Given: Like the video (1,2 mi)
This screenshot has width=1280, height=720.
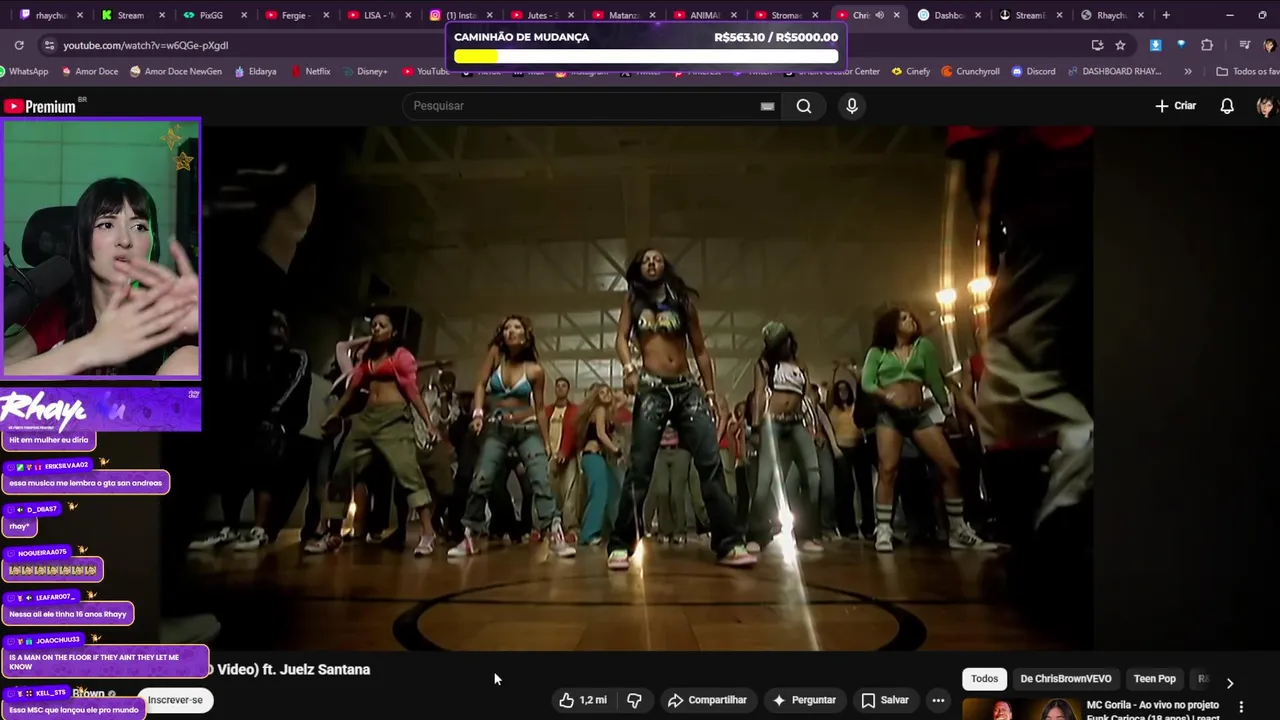Looking at the screenshot, I should 583,700.
